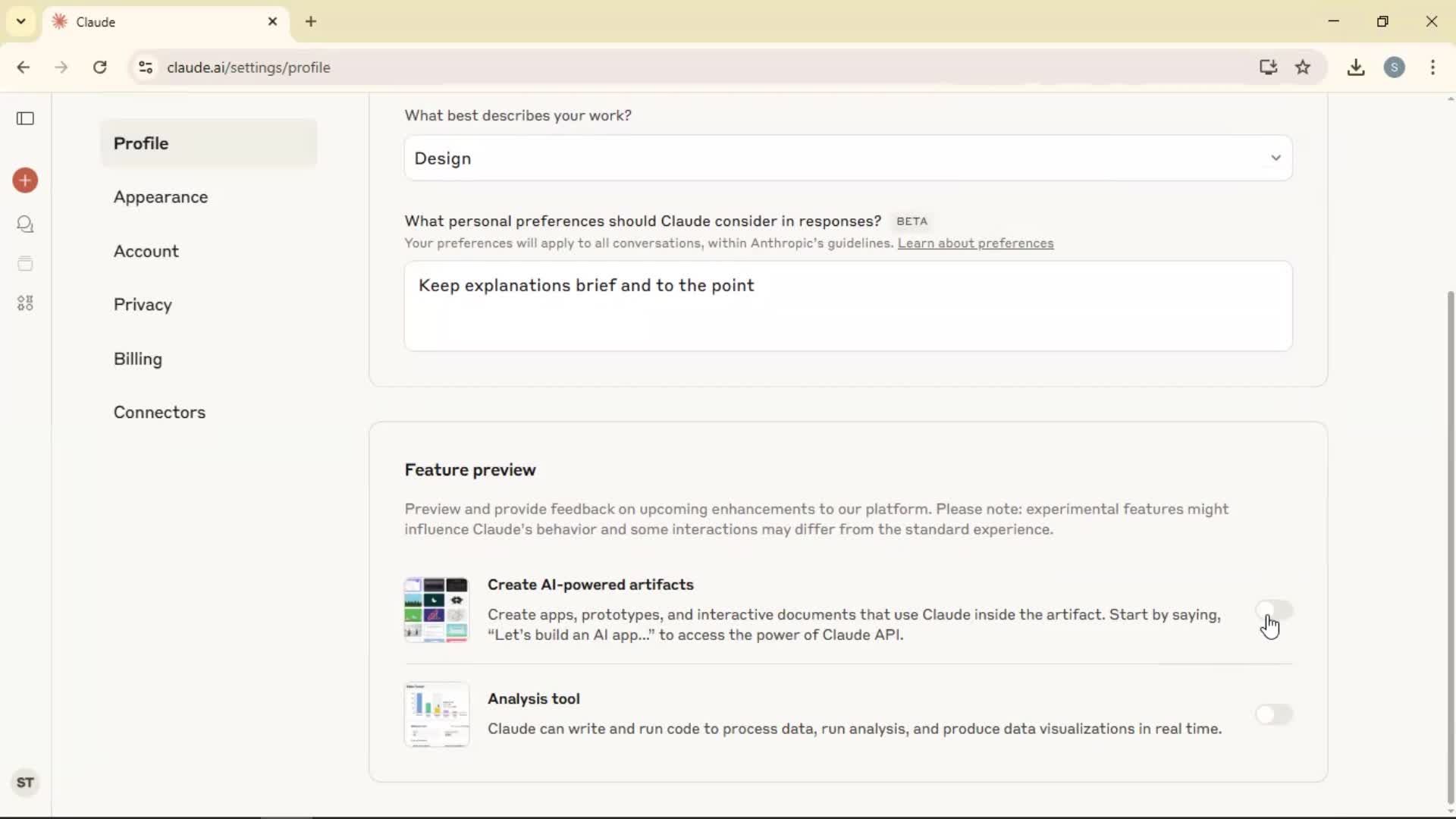Open a new browser tab
The width and height of the screenshot is (1456, 819).
click(x=311, y=22)
